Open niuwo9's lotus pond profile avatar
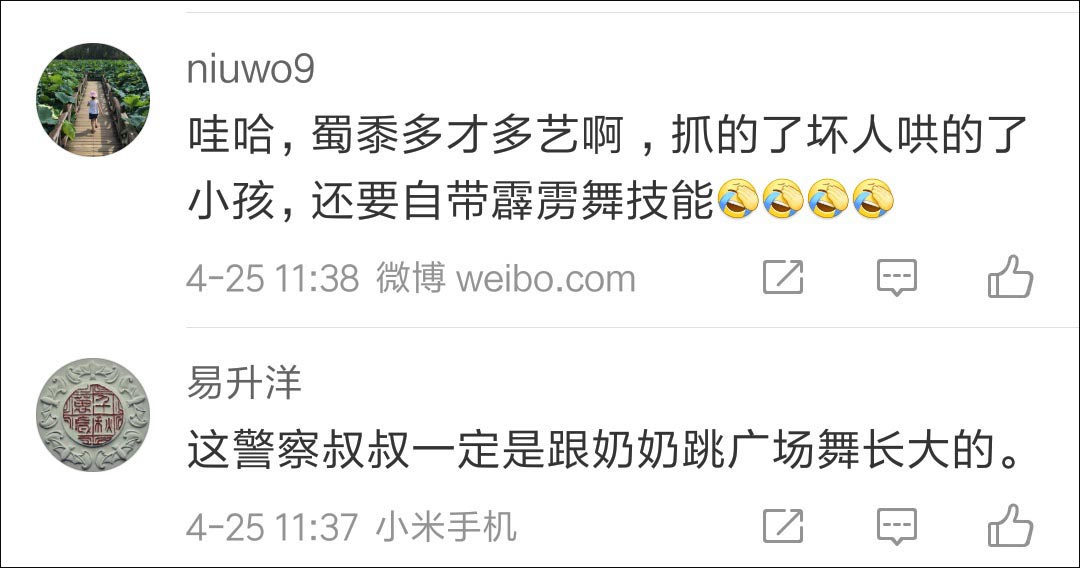This screenshot has height=568, width=1080. click(93, 100)
